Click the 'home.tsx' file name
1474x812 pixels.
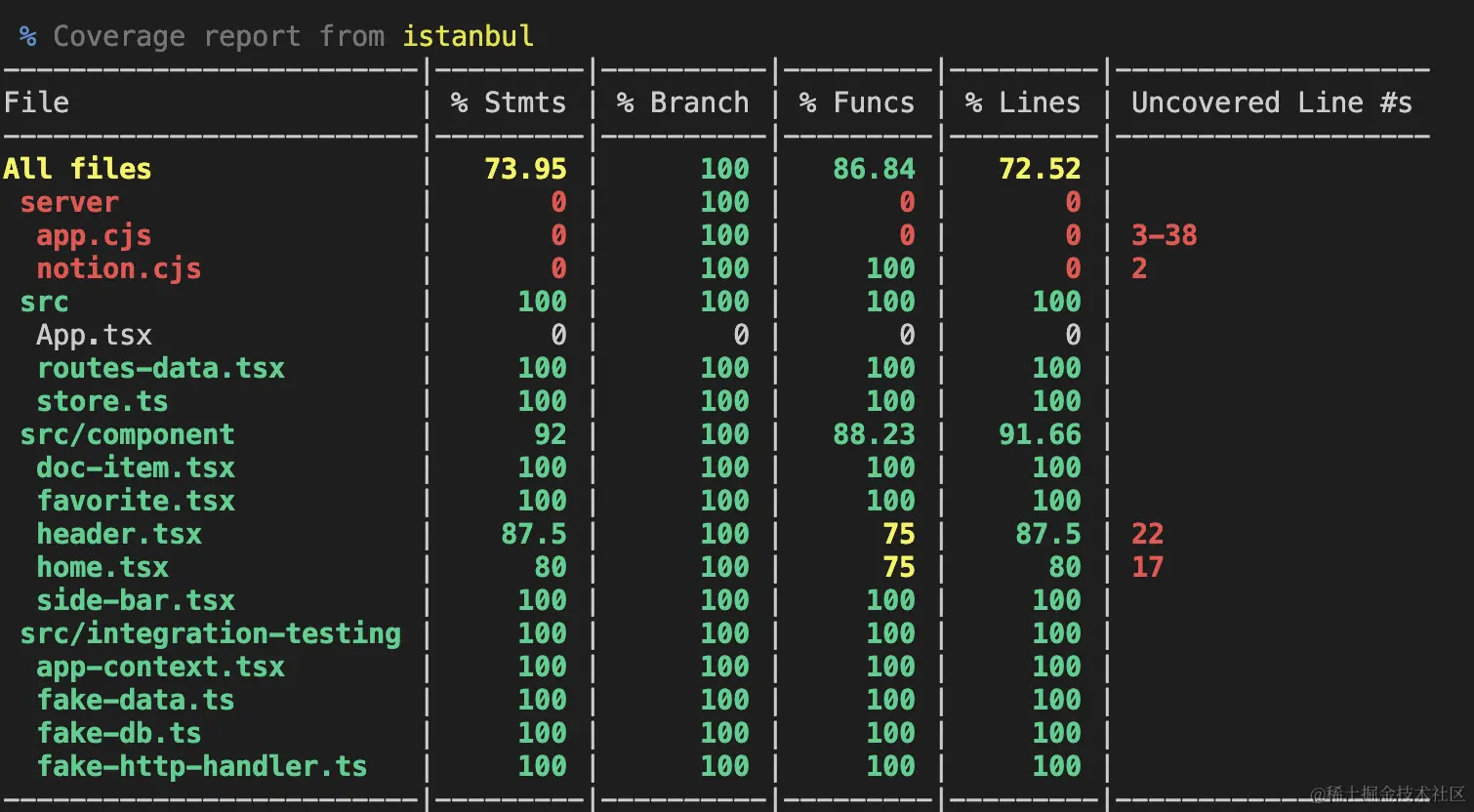click(x=102, y=567)
